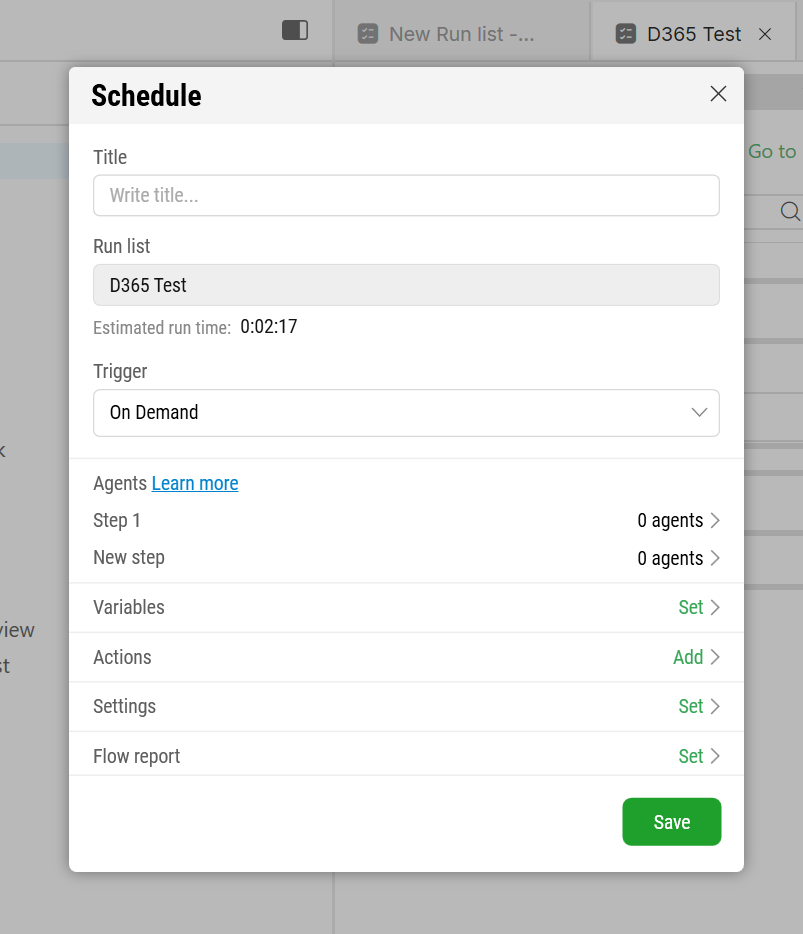
Task: Open the Agents Learn more link
Action: click(195, 483)
